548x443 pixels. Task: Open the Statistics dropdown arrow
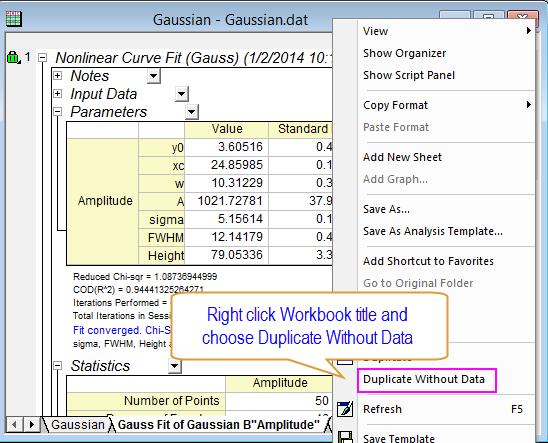tap(174, 366)
